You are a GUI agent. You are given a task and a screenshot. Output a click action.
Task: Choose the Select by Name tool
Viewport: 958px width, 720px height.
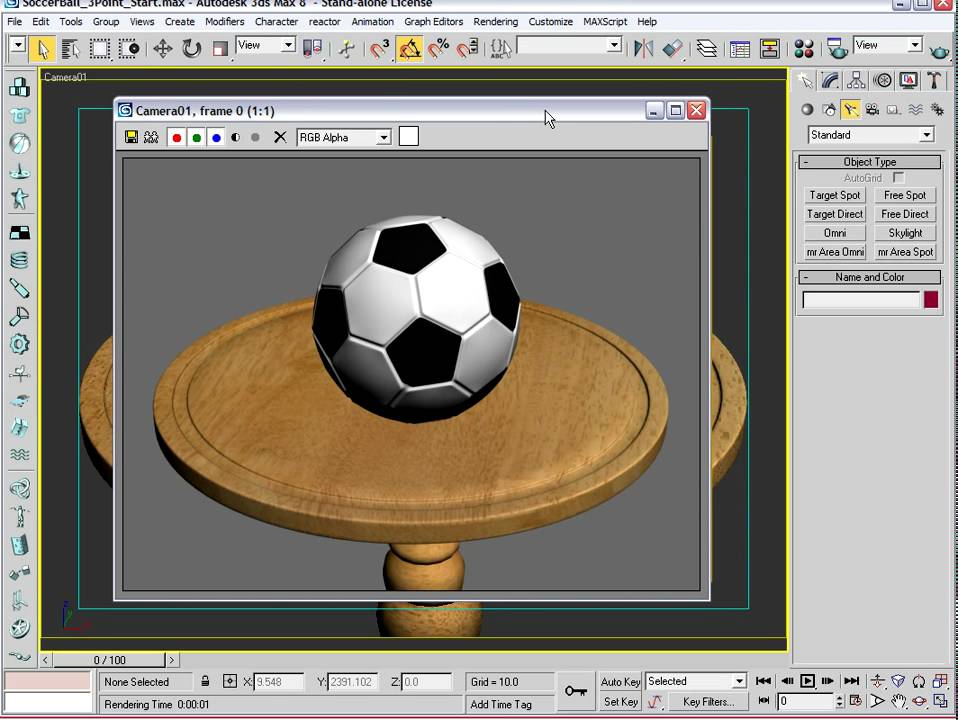click(71, 48)
